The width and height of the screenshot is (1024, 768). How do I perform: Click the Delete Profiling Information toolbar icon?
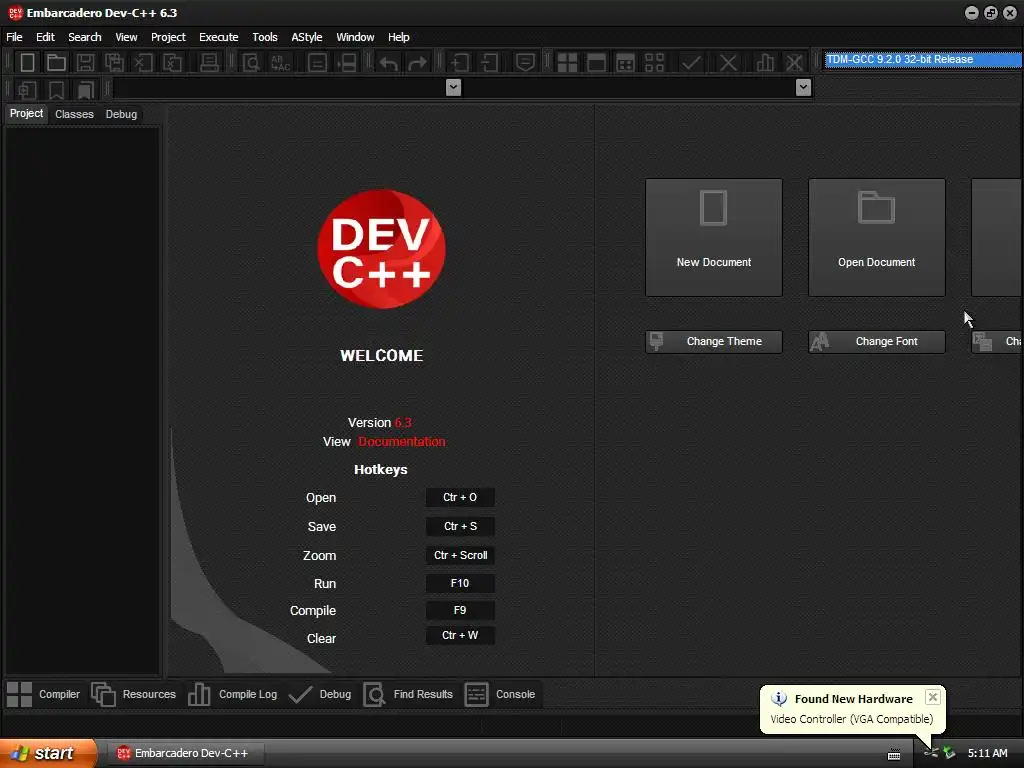pyautogui.click(x=794, y=63)
